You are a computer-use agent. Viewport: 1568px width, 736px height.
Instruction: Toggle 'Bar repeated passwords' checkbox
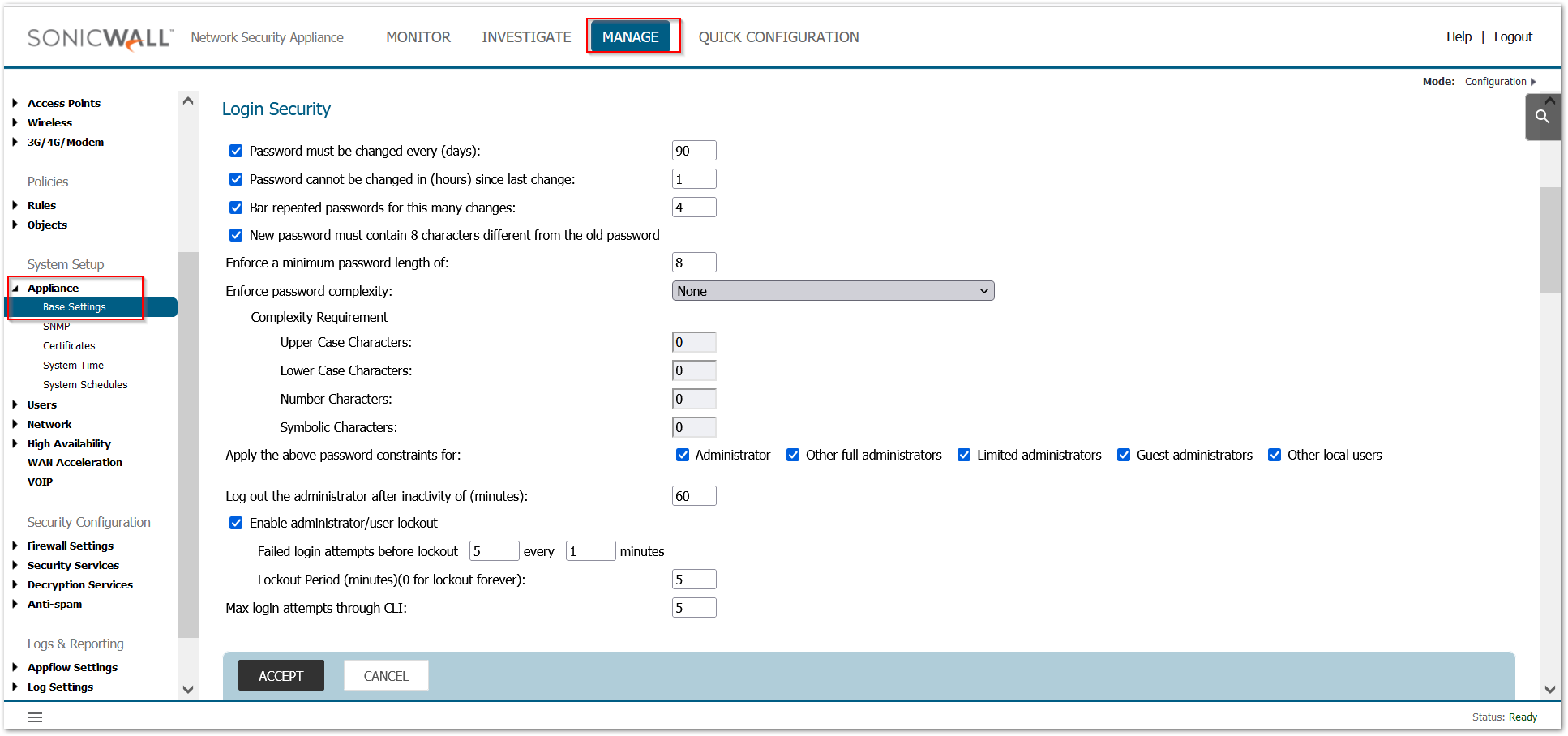click(236, 208)
